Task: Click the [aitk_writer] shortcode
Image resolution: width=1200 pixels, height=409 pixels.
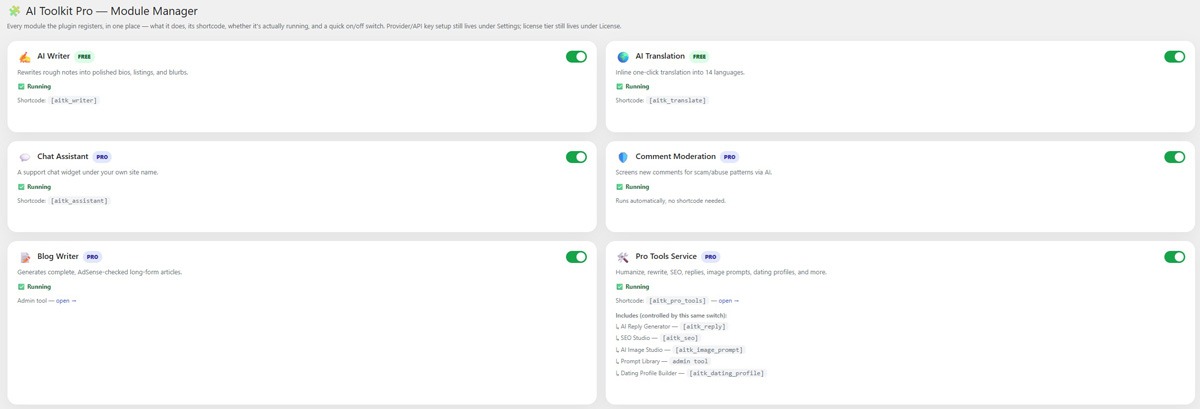Action: click(x=74, y=100)
